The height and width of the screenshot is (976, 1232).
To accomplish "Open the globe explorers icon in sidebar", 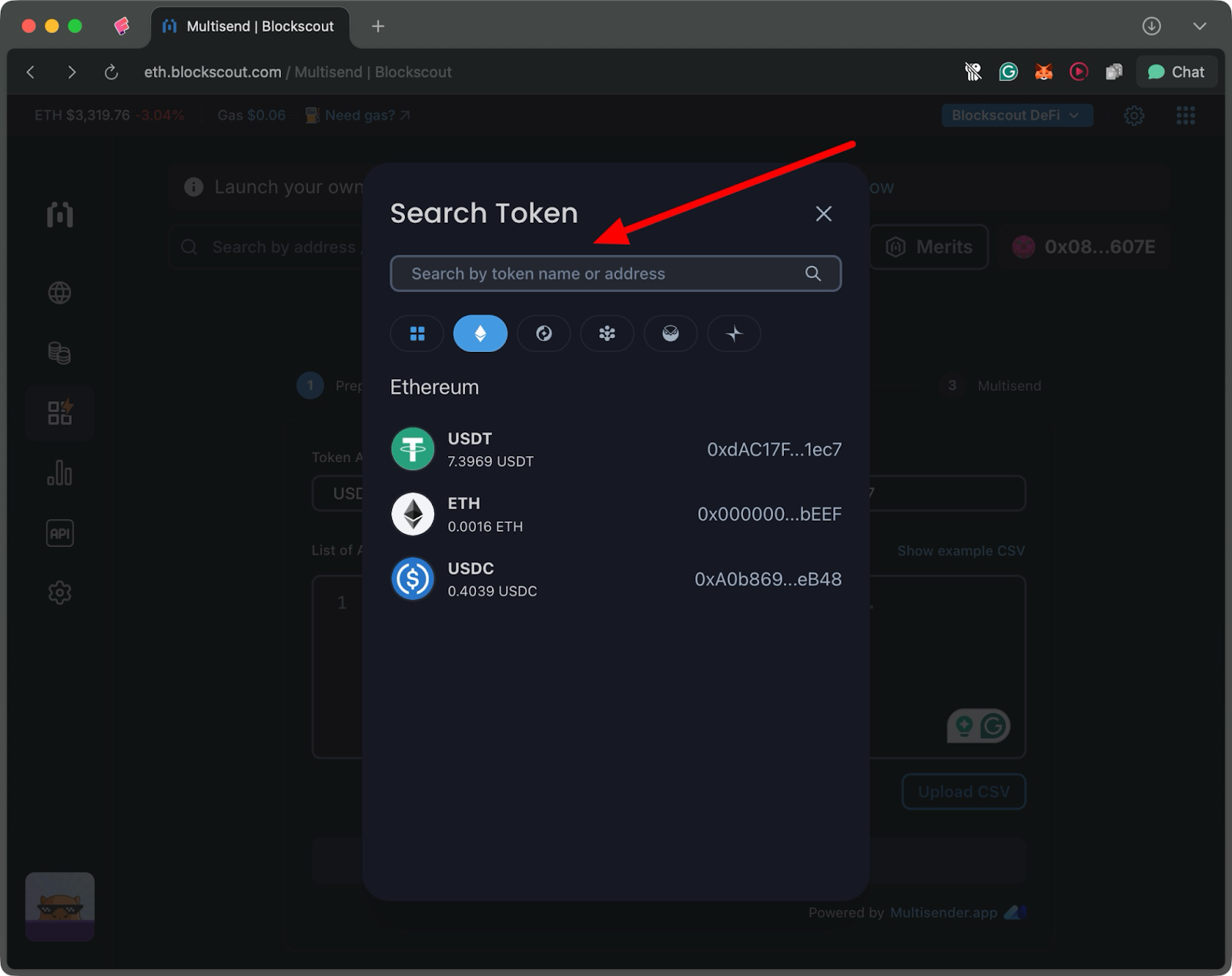I will pos(59,293).
